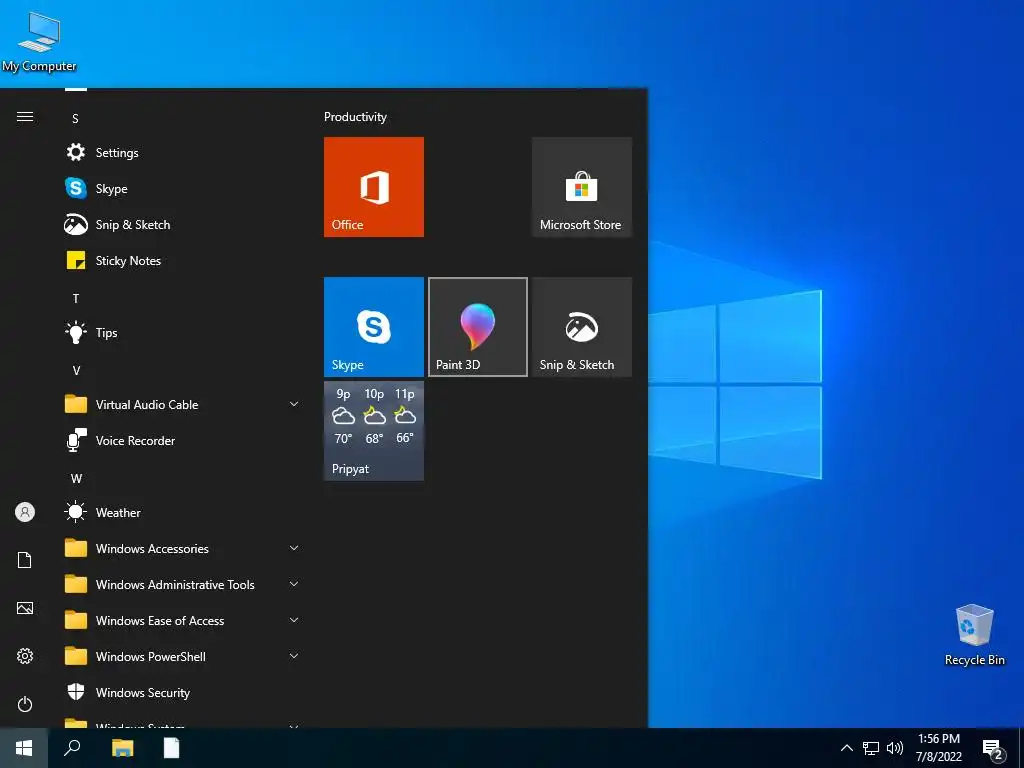Click the letter W group header

pyautogui.click(x=76, y=479)
